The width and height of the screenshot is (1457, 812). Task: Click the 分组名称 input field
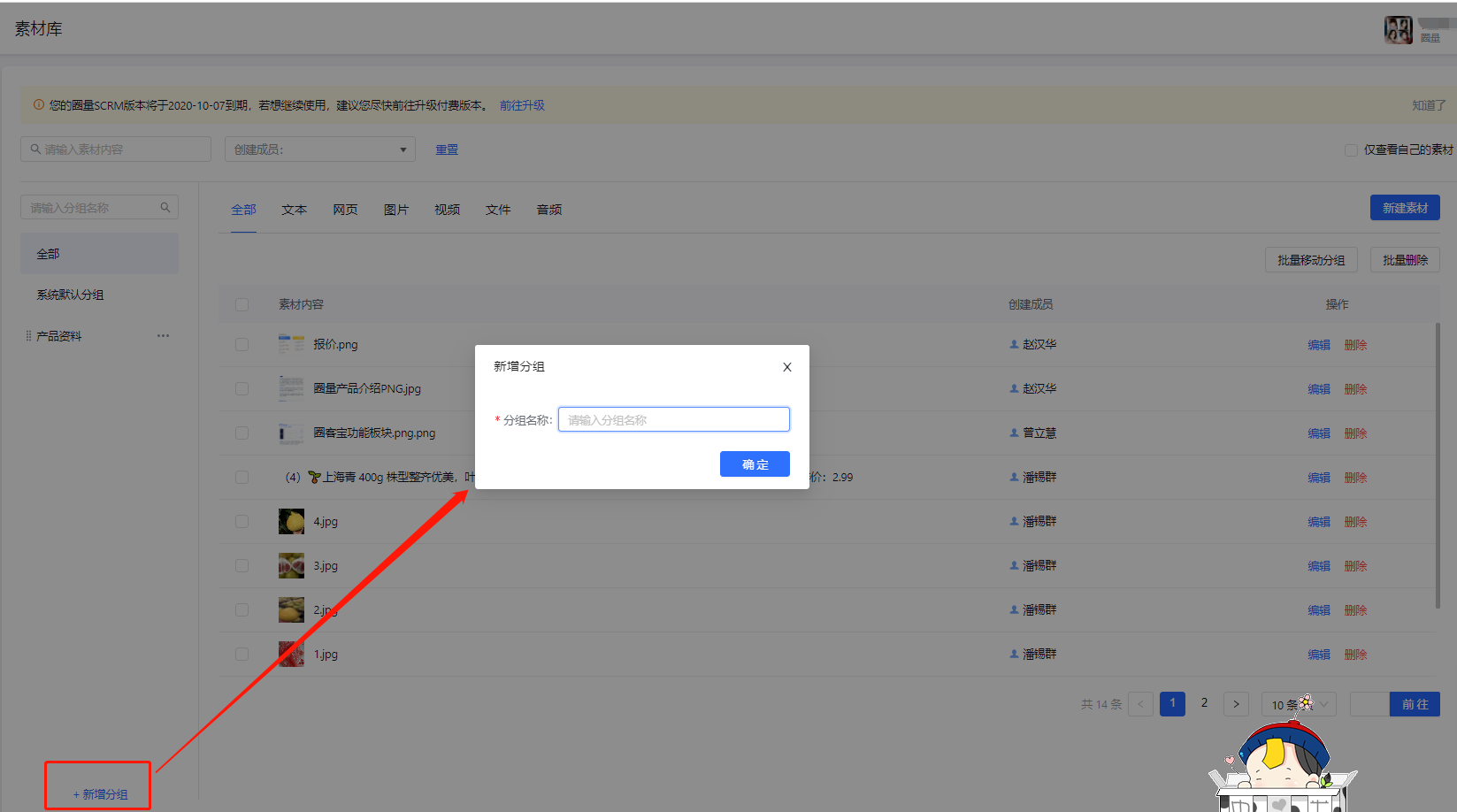point(673,420)
